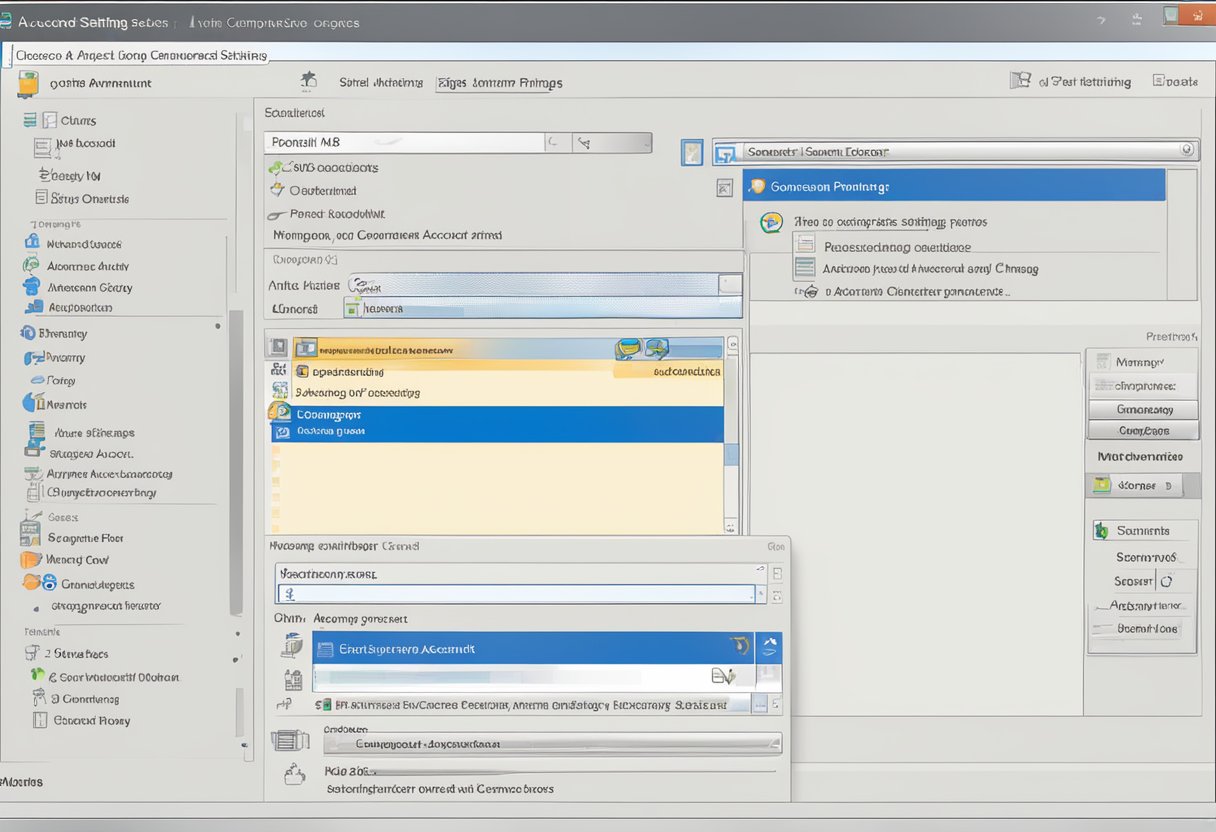This screenshot has width=1216, height=832.
Task: Open the compose pencil icon in the toolbar
Action: tap(308, 80)
